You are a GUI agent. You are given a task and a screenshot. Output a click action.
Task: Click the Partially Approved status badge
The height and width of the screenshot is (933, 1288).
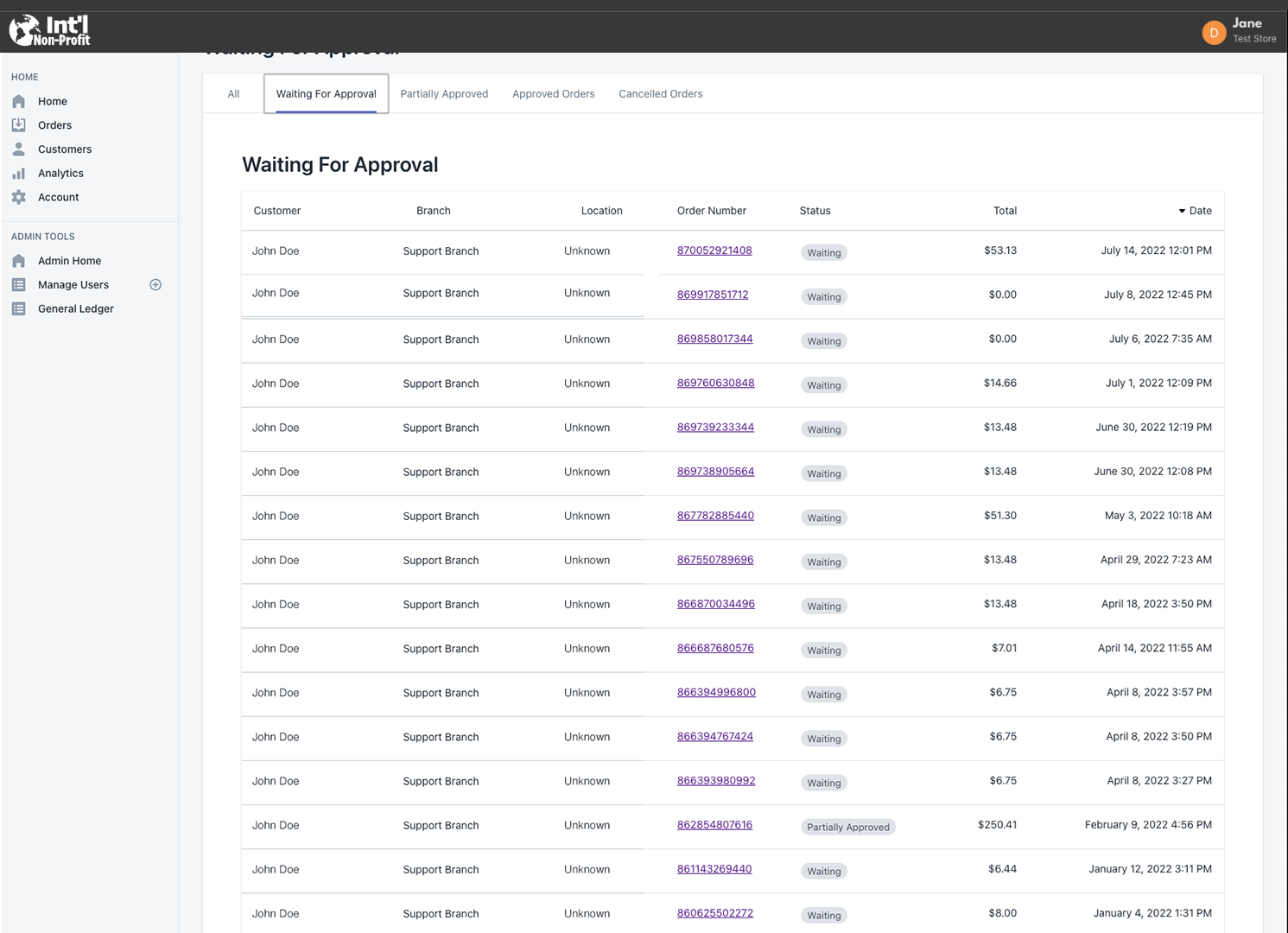pos(847,828)
